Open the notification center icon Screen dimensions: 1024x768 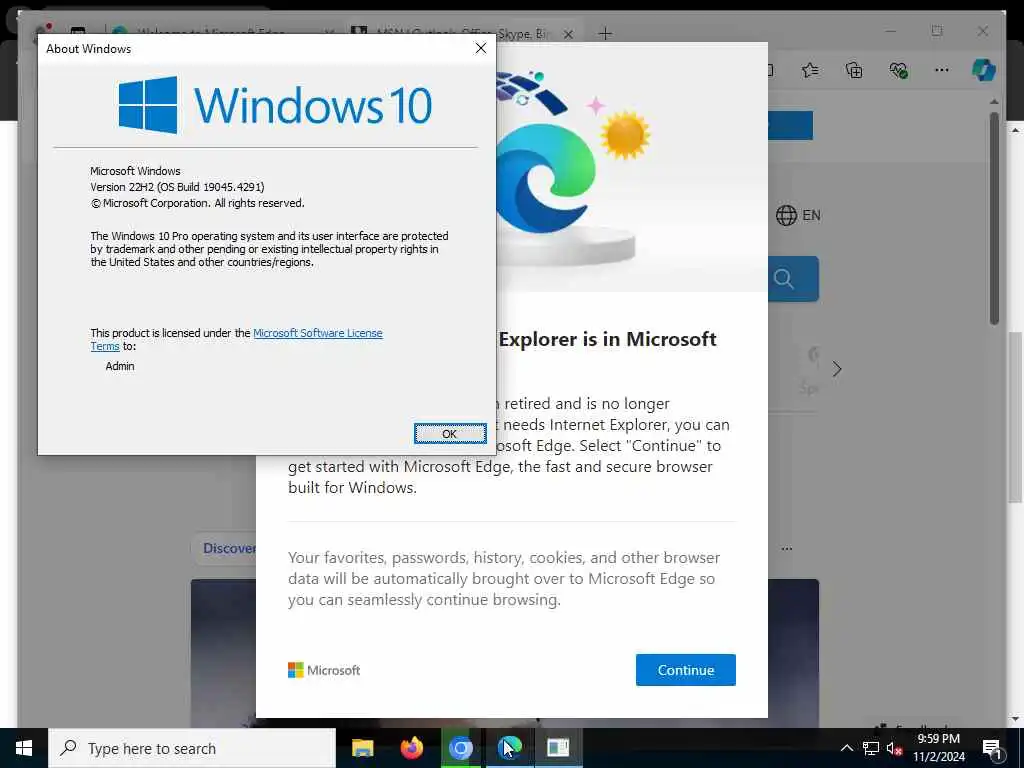click(x=993, y=748)
